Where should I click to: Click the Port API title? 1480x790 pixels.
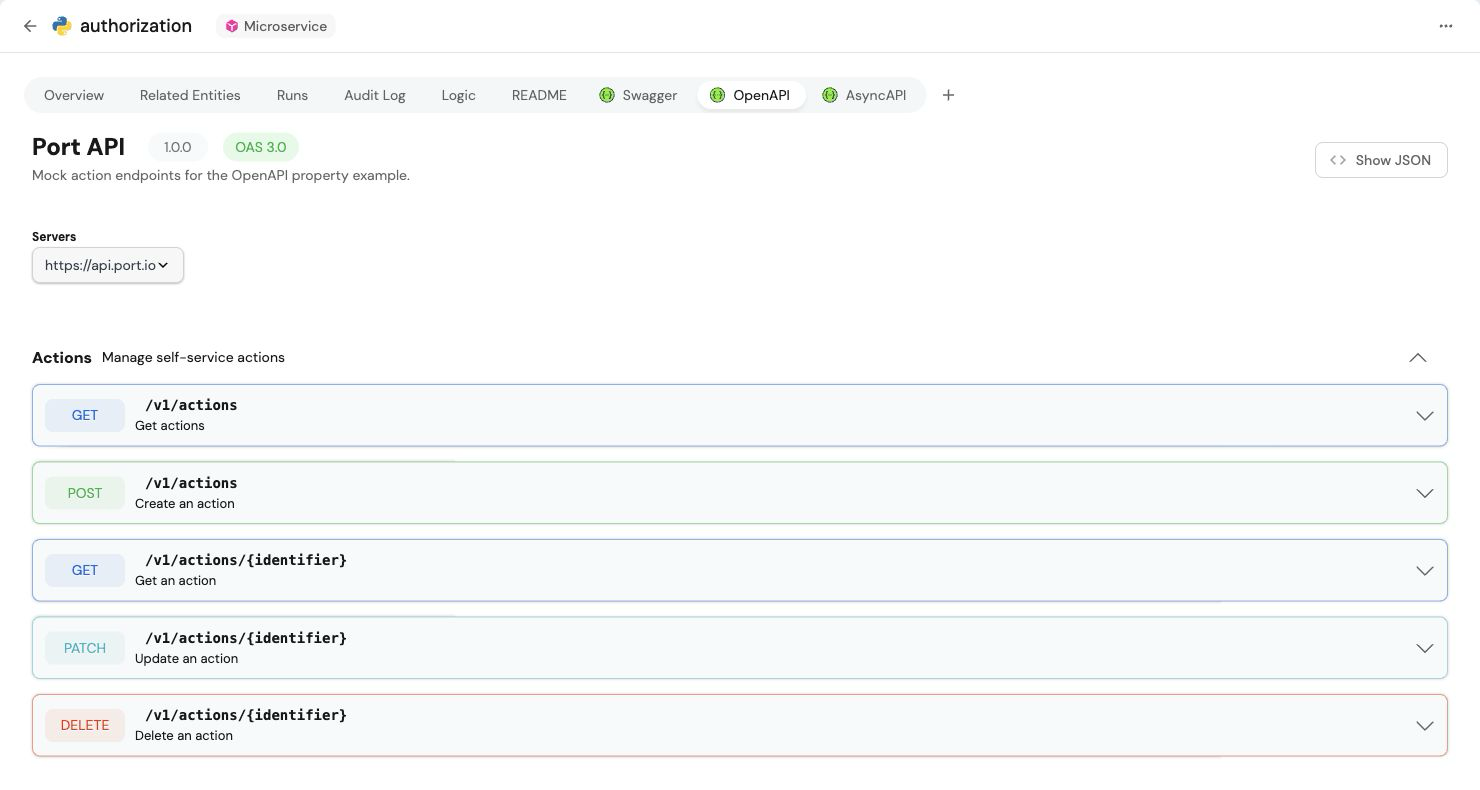click(x=78, y=147)
